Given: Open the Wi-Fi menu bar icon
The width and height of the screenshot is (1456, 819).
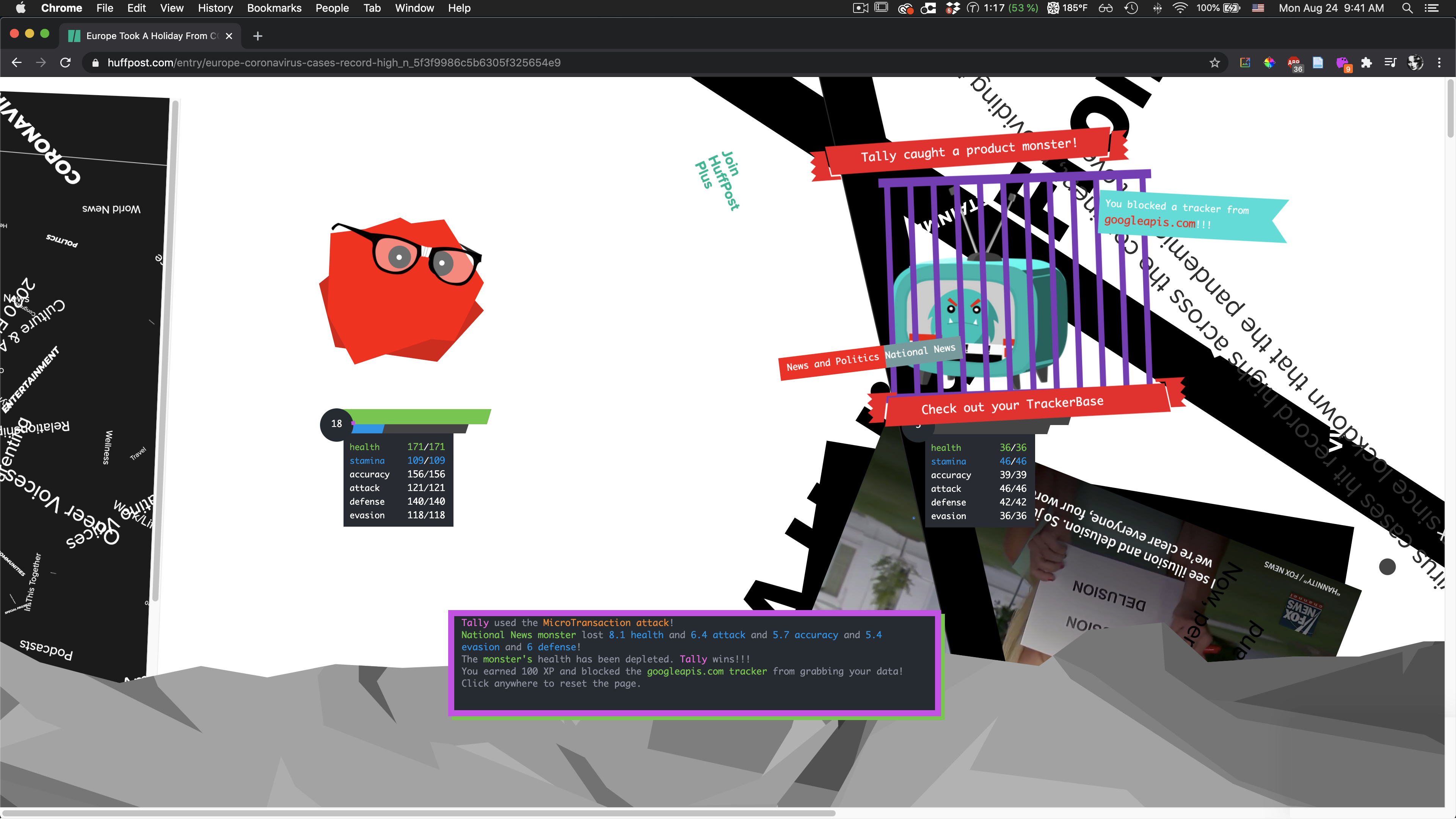Looking at the screenshot, I should point(1180,8).
